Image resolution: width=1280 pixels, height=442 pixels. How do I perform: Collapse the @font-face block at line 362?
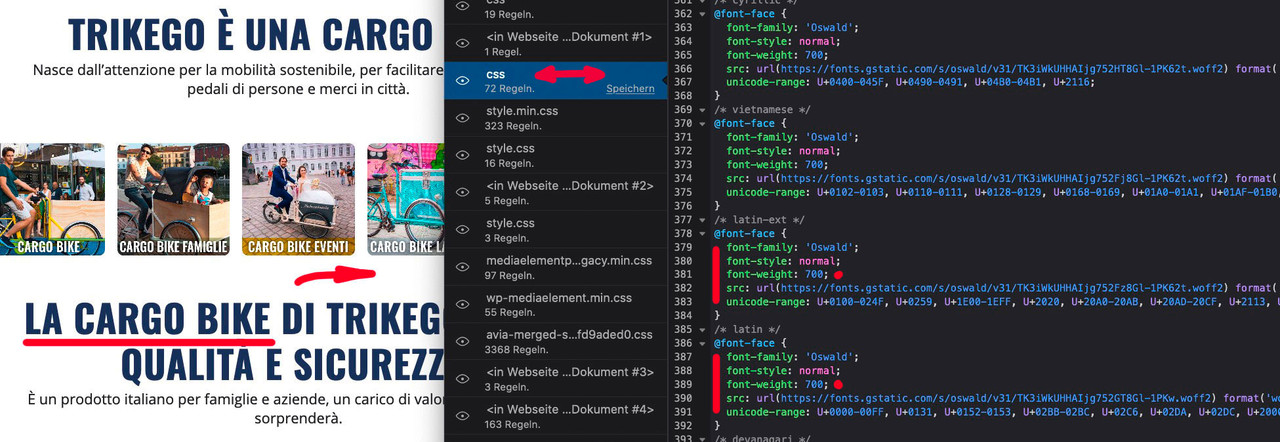(x=703, y=14)
